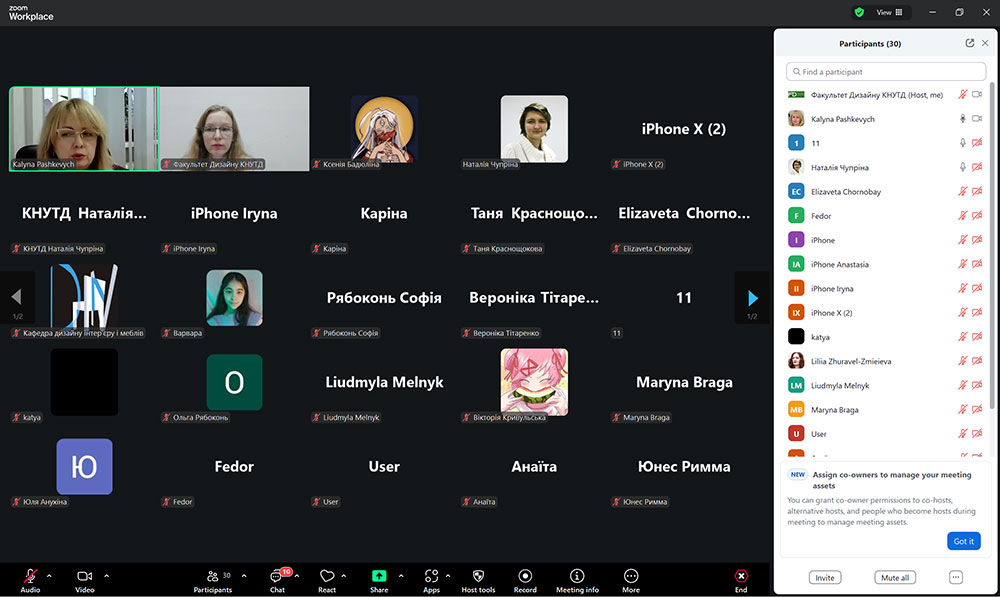The image size is (1000, 597).
Task: Unmute microphone with Audio button
Action: coord(30,577)
